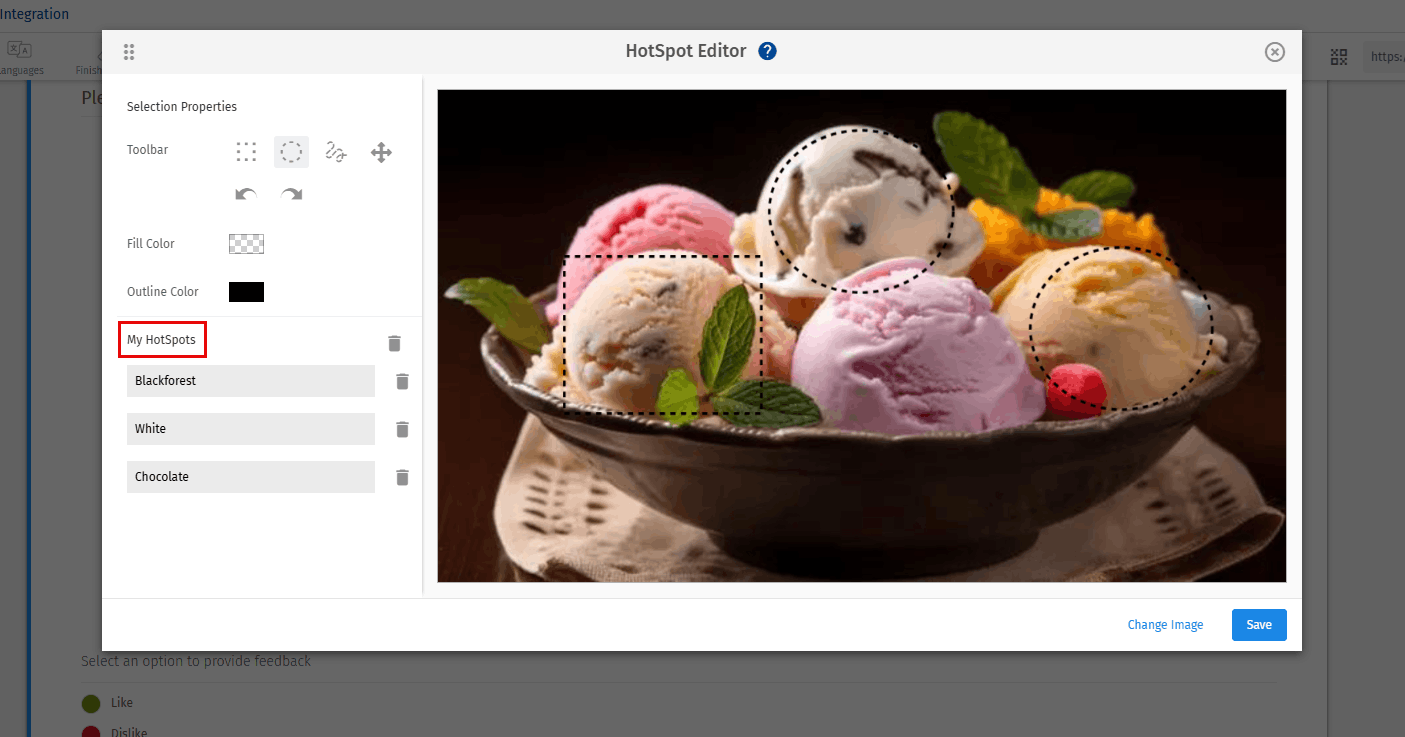Grab the dialog drag handle icon
Image resolution: width=1405 pixels, height=737 pixels.
tap(129, 51)
